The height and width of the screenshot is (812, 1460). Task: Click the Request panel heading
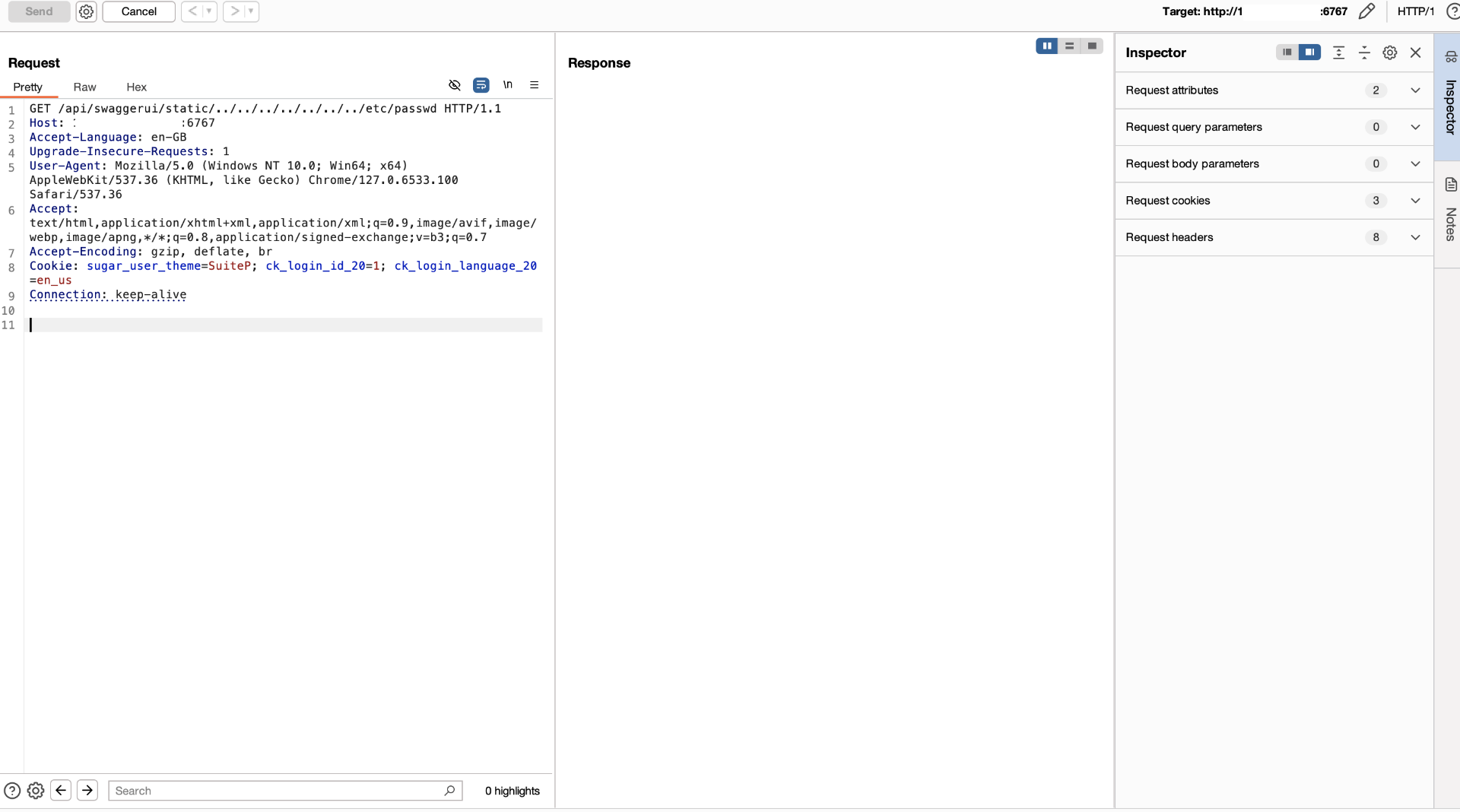[x=34, y=63]
